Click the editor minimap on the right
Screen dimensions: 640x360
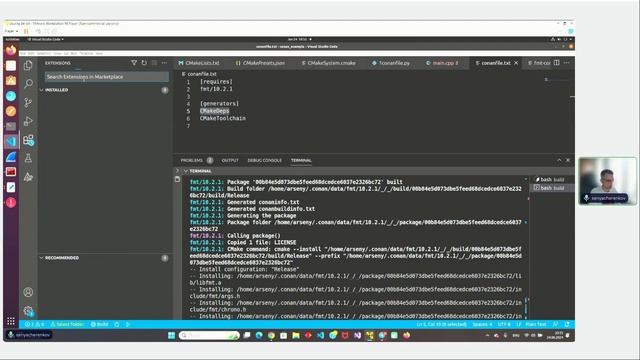pyautogui.click(x=557, y=80)
